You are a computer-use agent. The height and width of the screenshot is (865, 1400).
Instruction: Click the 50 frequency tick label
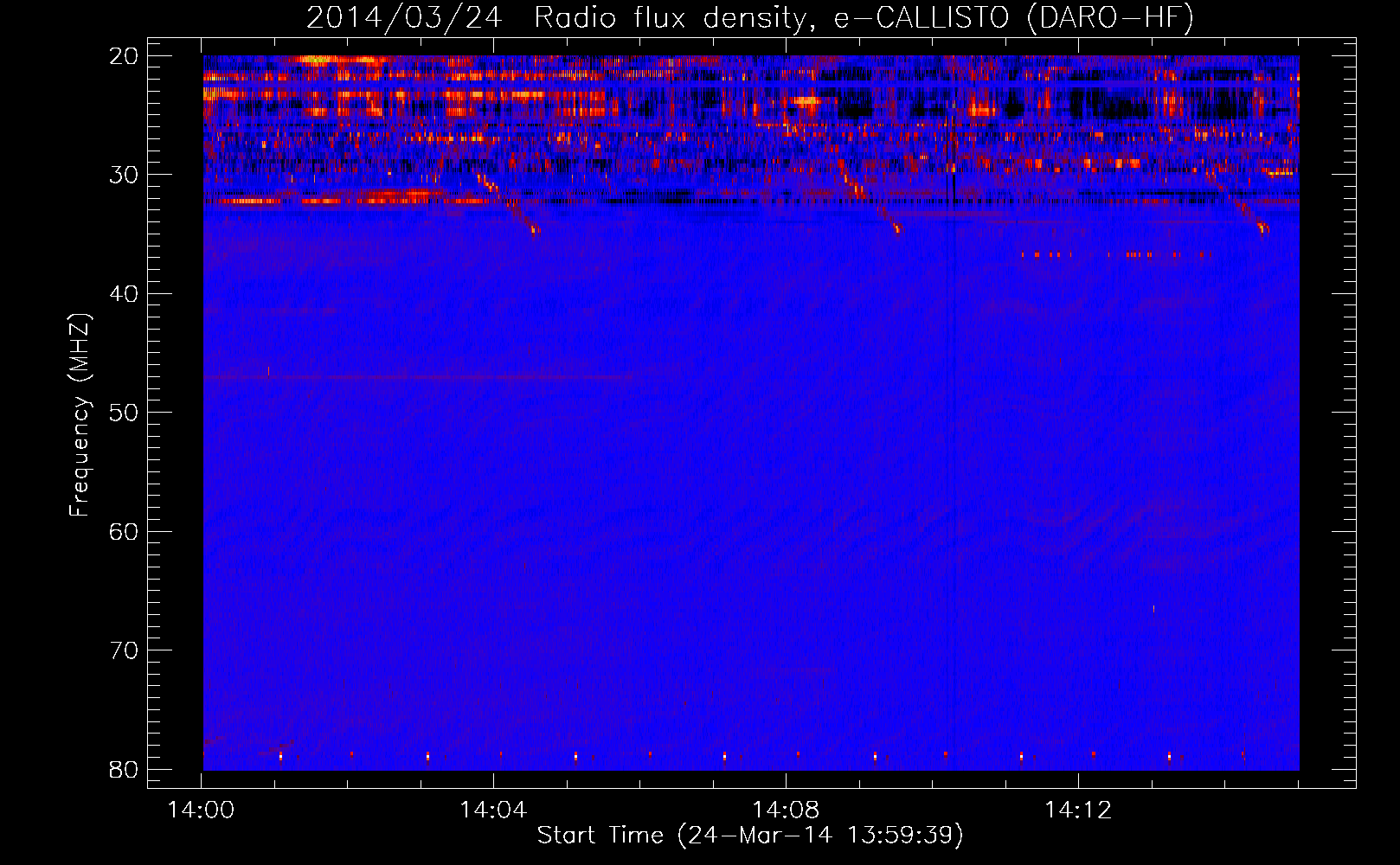click(125, 413)
